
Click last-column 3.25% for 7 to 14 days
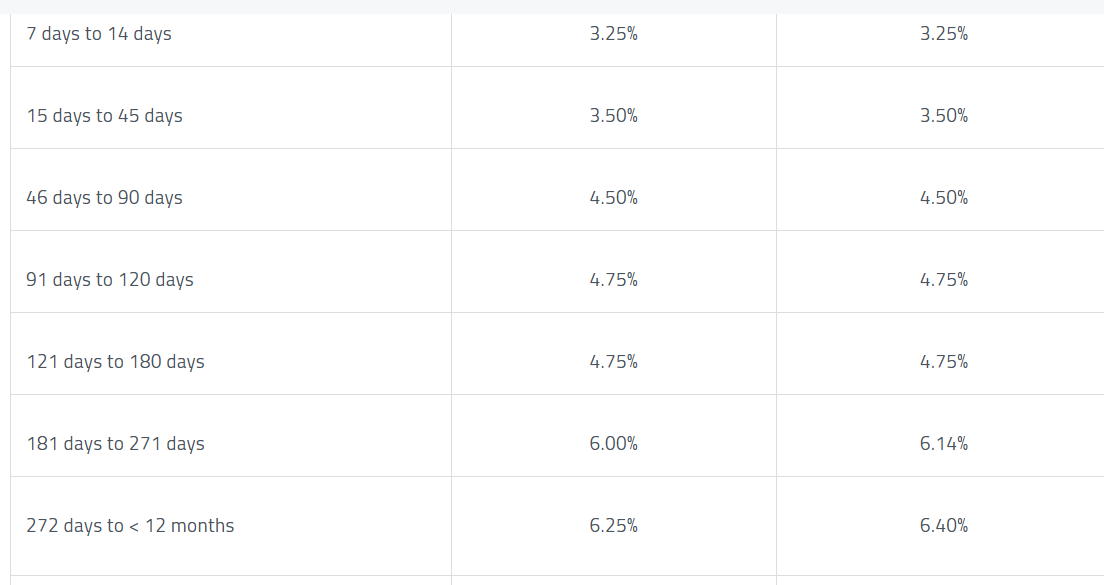[943, 34]
